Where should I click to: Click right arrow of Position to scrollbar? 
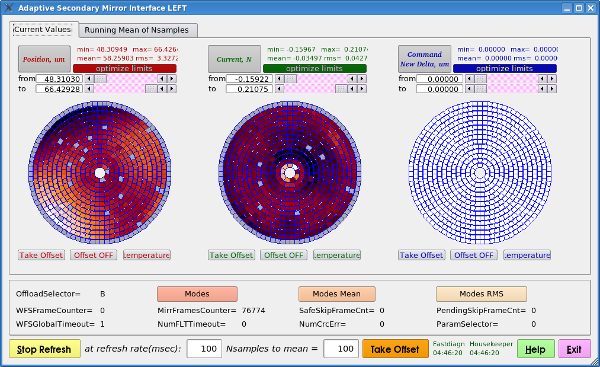point(172,89)
